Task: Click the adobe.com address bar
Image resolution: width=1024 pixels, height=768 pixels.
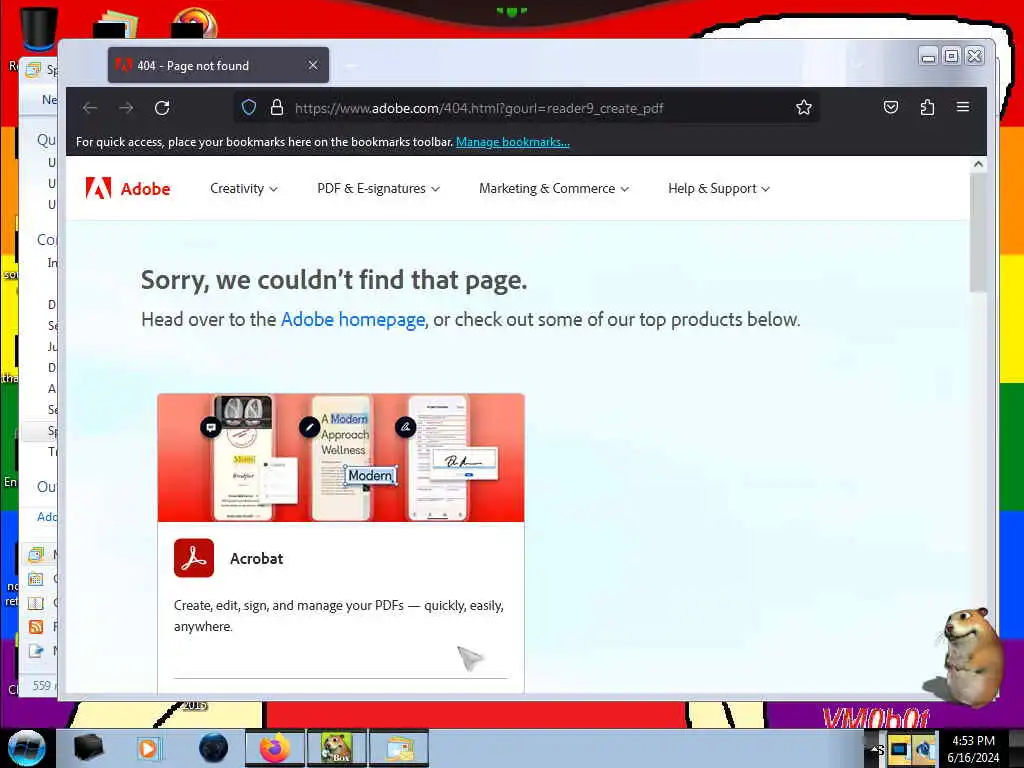Action: pyautogui.click(x=526, y=108)
